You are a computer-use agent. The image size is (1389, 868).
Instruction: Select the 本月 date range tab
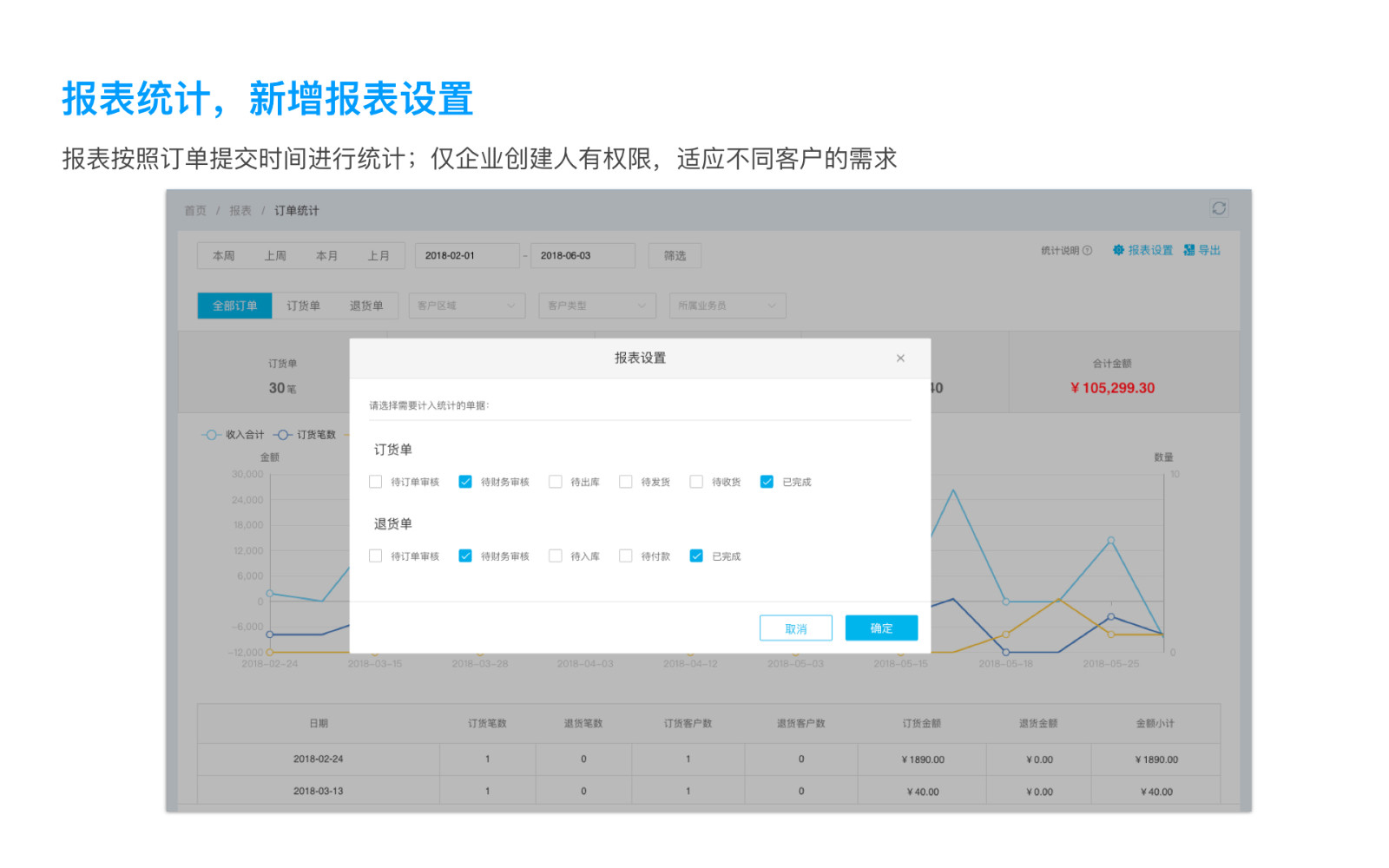326,256
